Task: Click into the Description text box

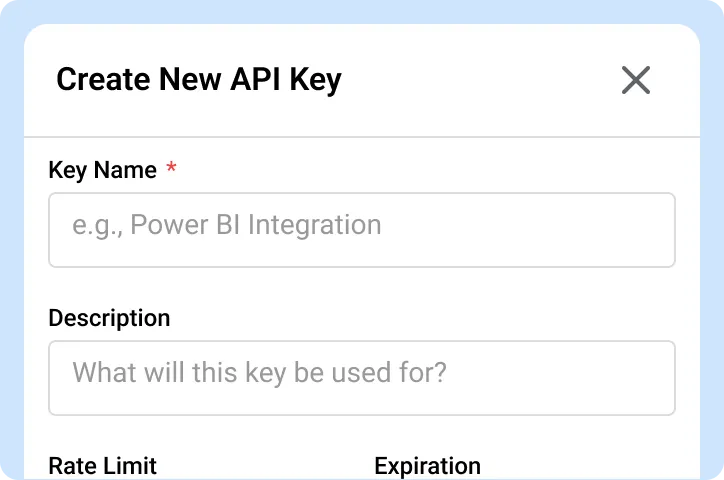Action: [361, 378]
